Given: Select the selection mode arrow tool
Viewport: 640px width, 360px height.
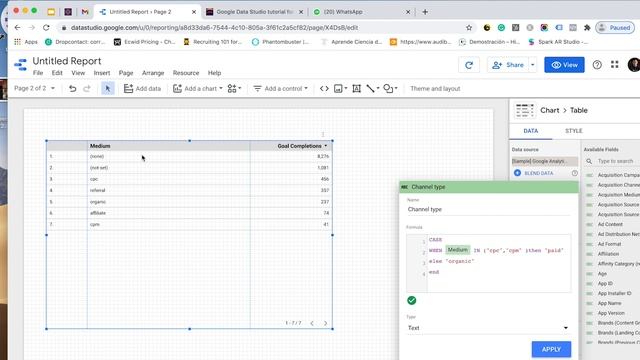Looking at the screenshot, I should (108, 89).
